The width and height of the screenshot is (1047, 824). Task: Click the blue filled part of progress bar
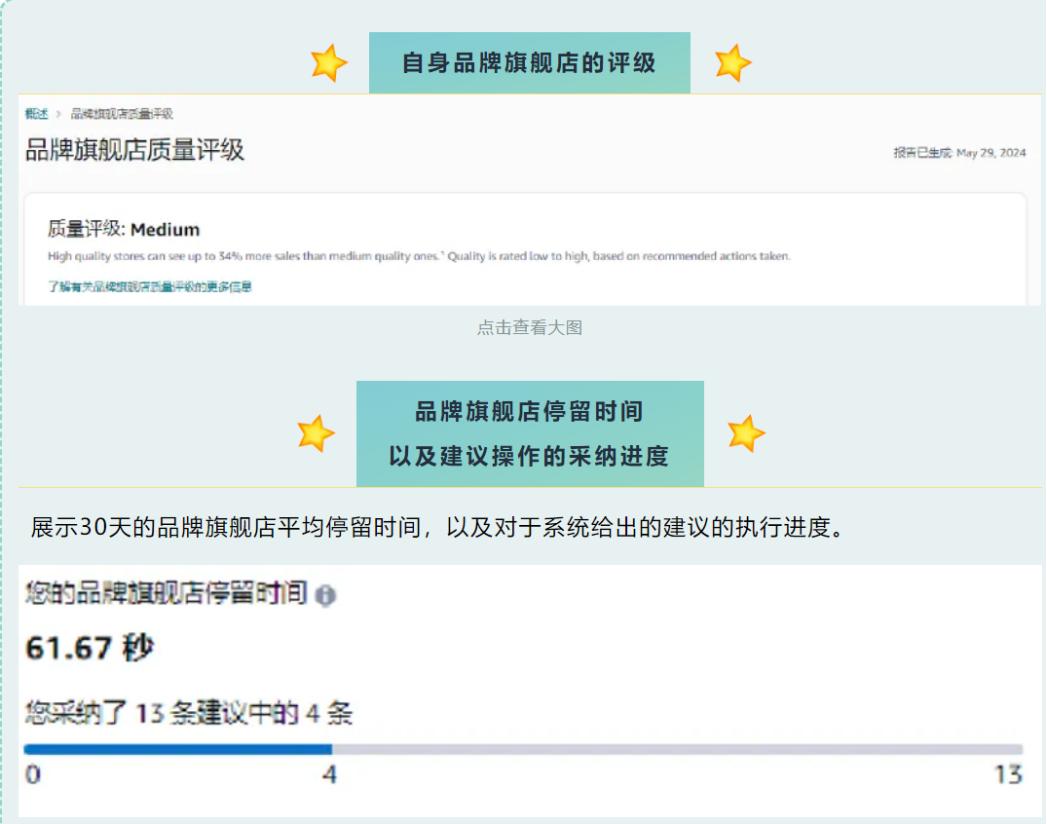(178, 749)
